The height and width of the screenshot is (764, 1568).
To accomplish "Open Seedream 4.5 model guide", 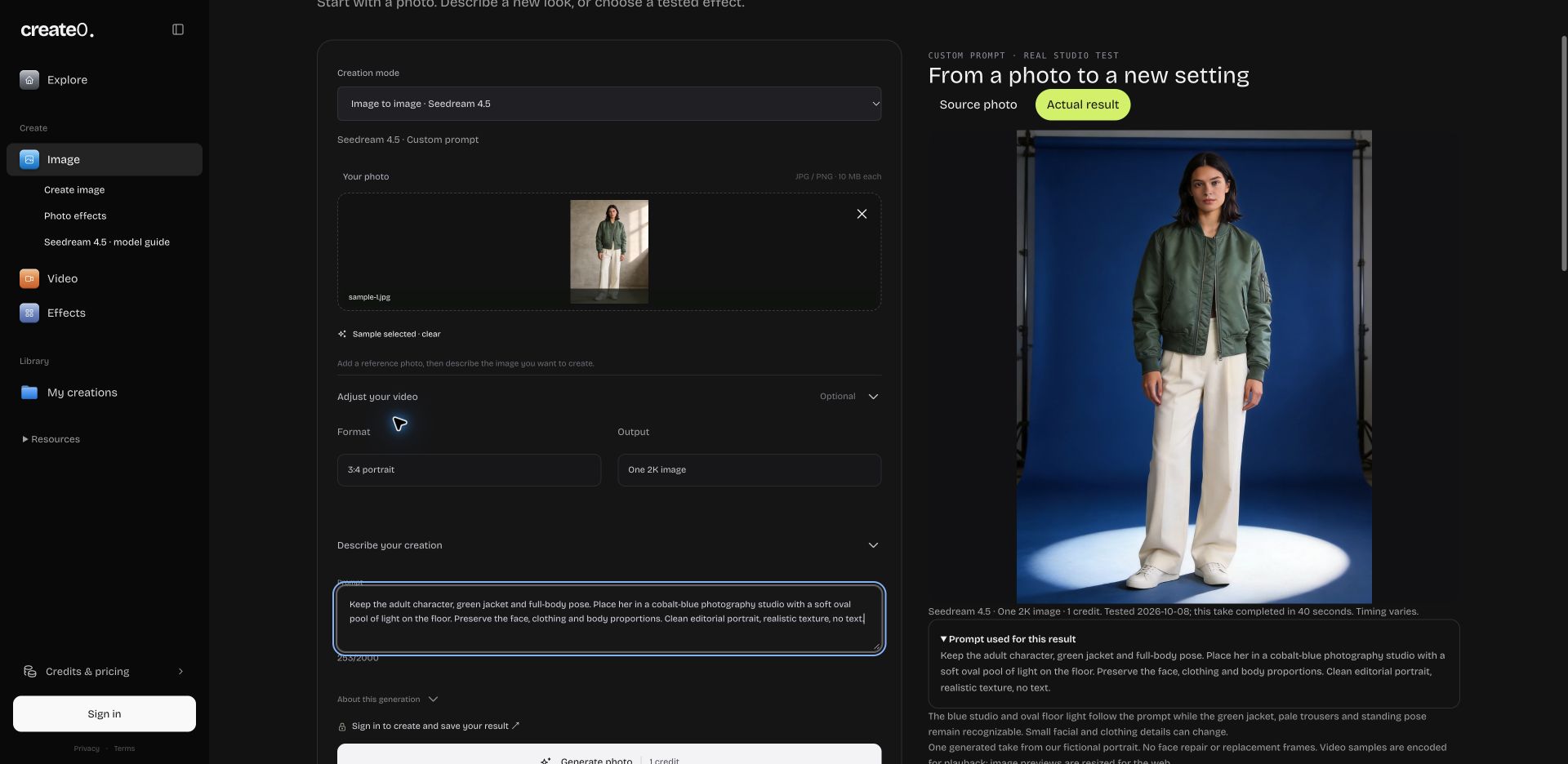I will (107, 242).
